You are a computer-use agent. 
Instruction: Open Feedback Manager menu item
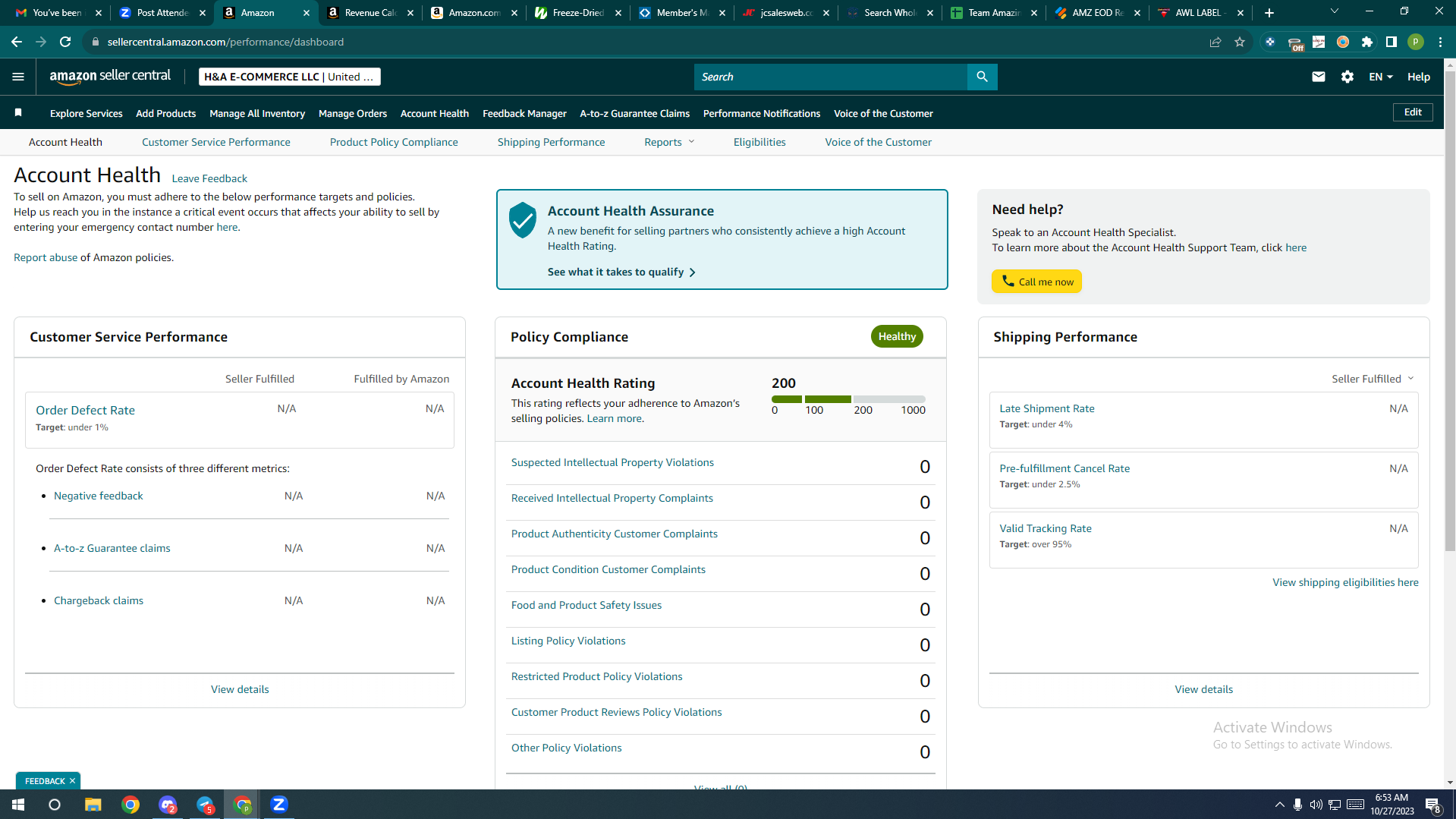pos(524,113)
